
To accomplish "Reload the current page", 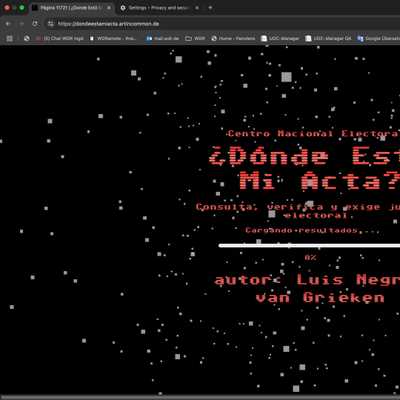I will click(x=35, y=24).
